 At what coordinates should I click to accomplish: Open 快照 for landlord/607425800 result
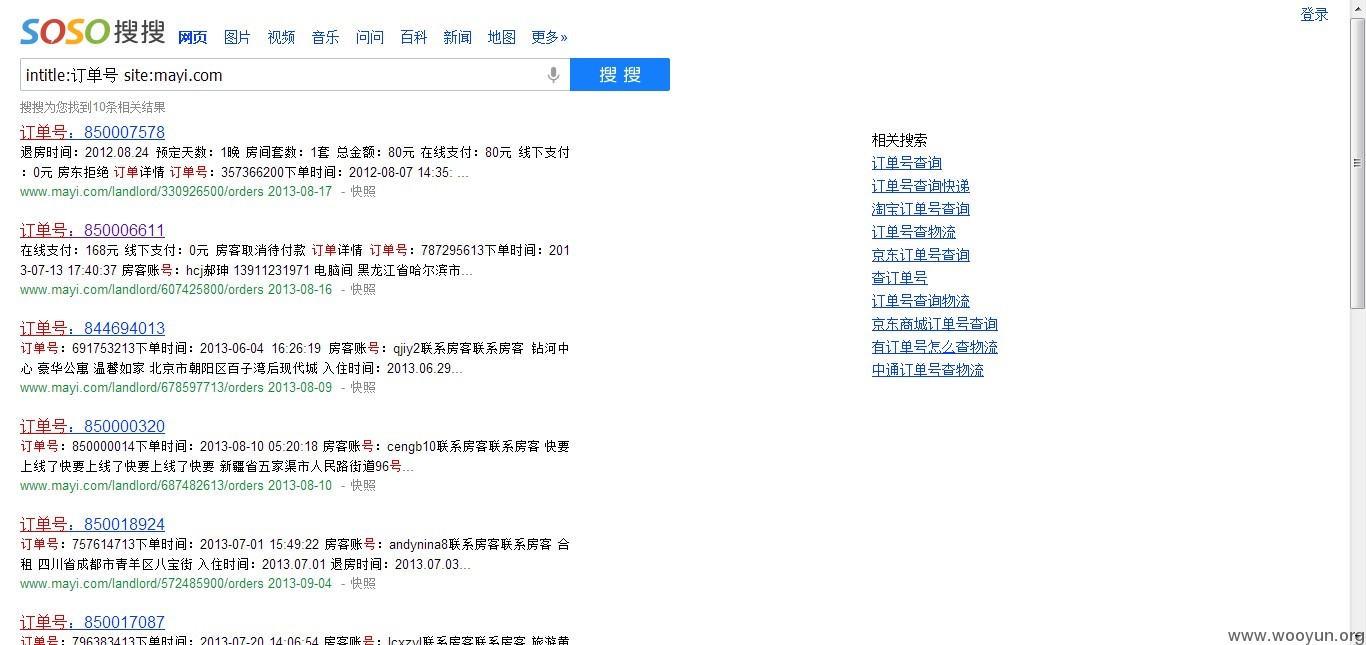click(x=363, y=289)
